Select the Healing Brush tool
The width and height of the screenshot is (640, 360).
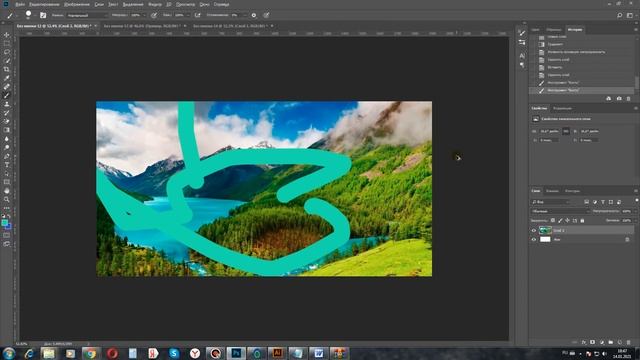point(7,87)
